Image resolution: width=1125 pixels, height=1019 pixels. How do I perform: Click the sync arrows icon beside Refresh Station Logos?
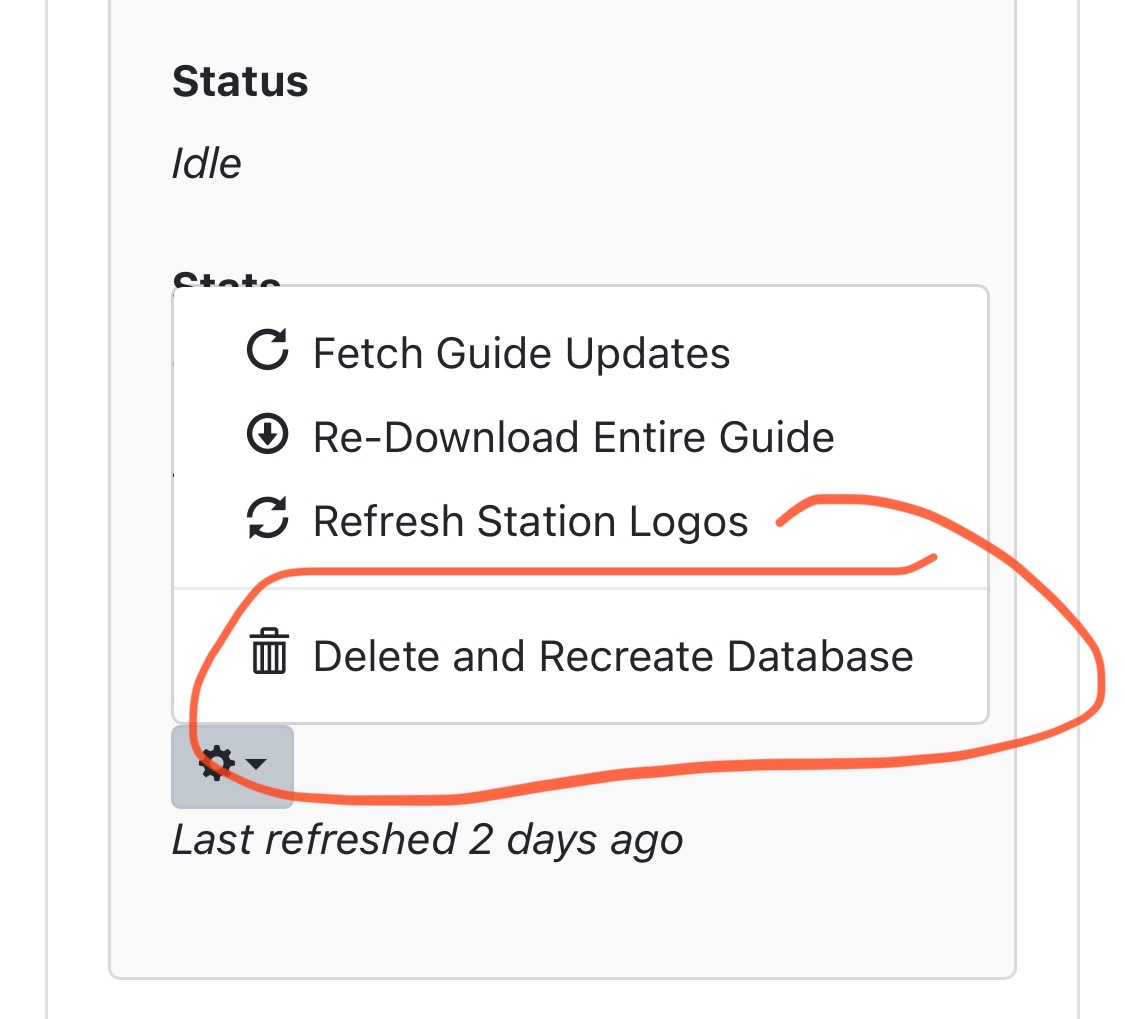click(x=267, y=520)
